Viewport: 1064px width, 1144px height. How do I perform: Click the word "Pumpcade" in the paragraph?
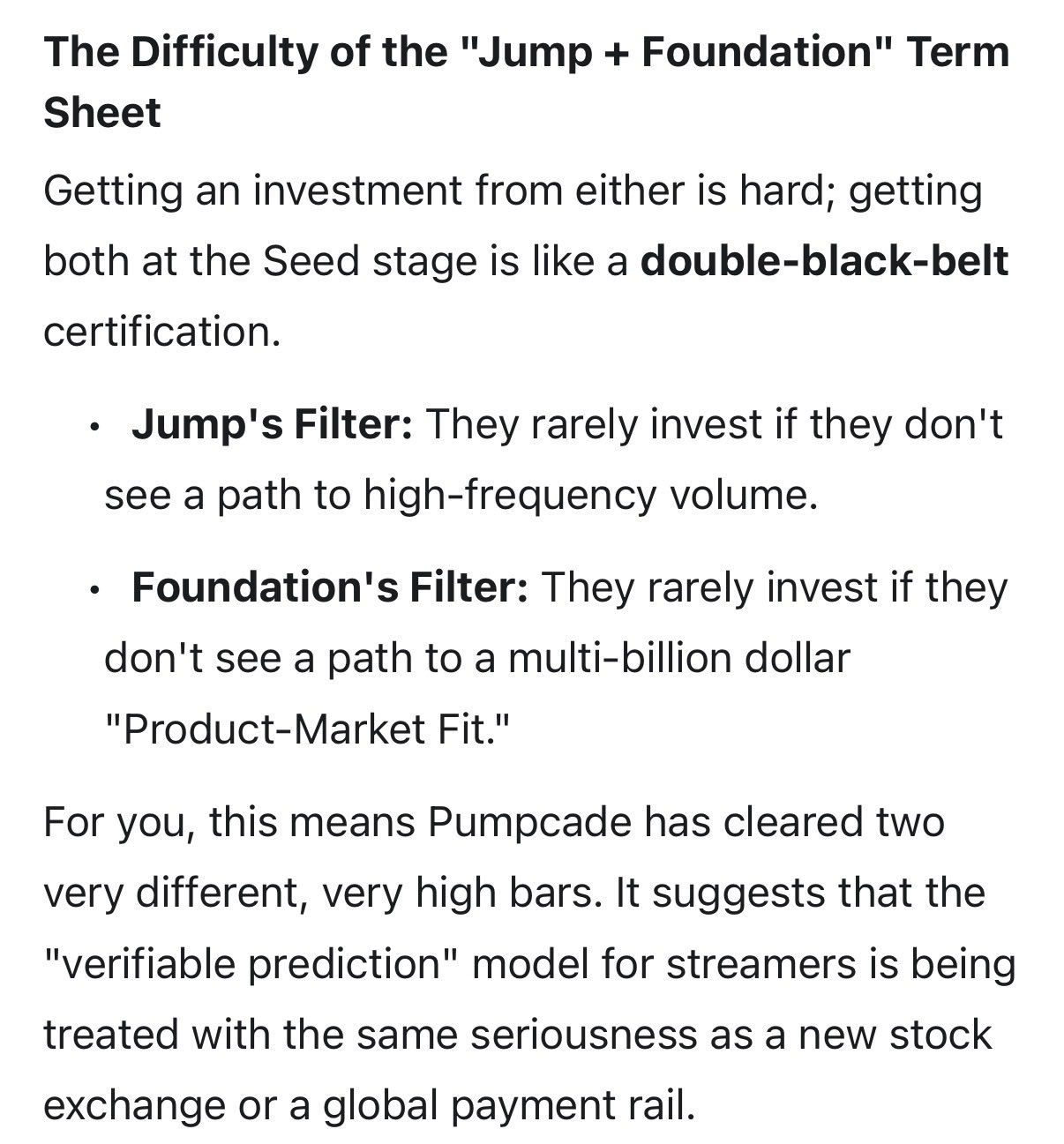(x=530, y=822)
